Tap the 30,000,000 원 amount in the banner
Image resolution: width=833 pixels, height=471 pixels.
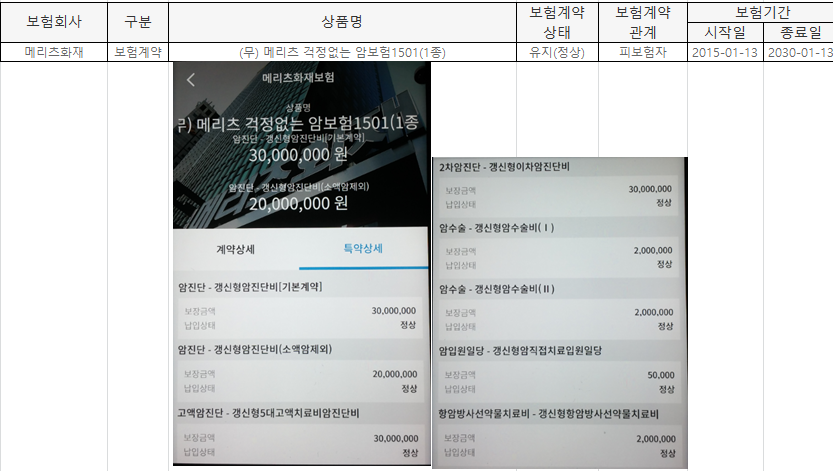(299, 155)
